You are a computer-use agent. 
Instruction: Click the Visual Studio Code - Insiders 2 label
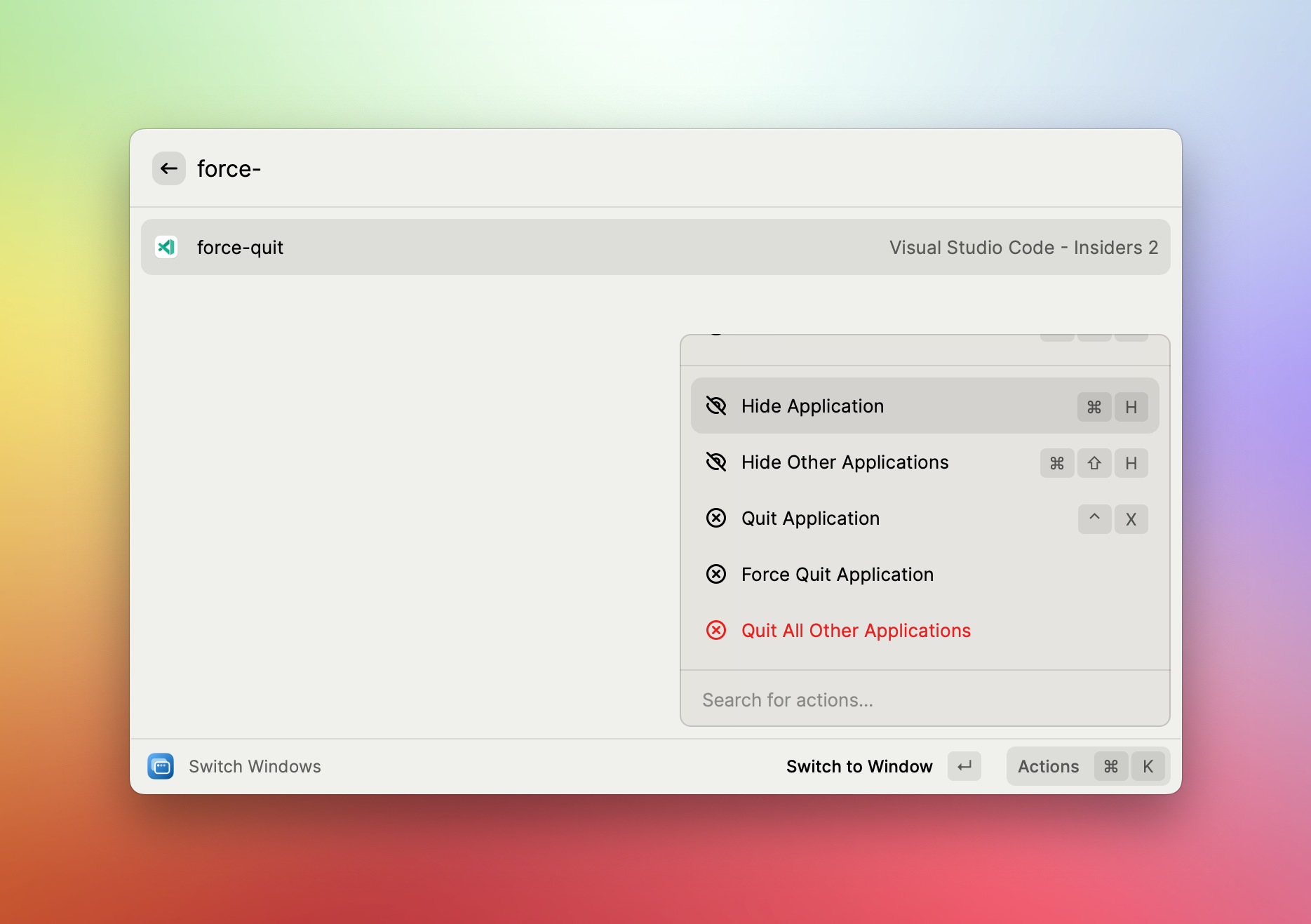(x=1023, y=248)
